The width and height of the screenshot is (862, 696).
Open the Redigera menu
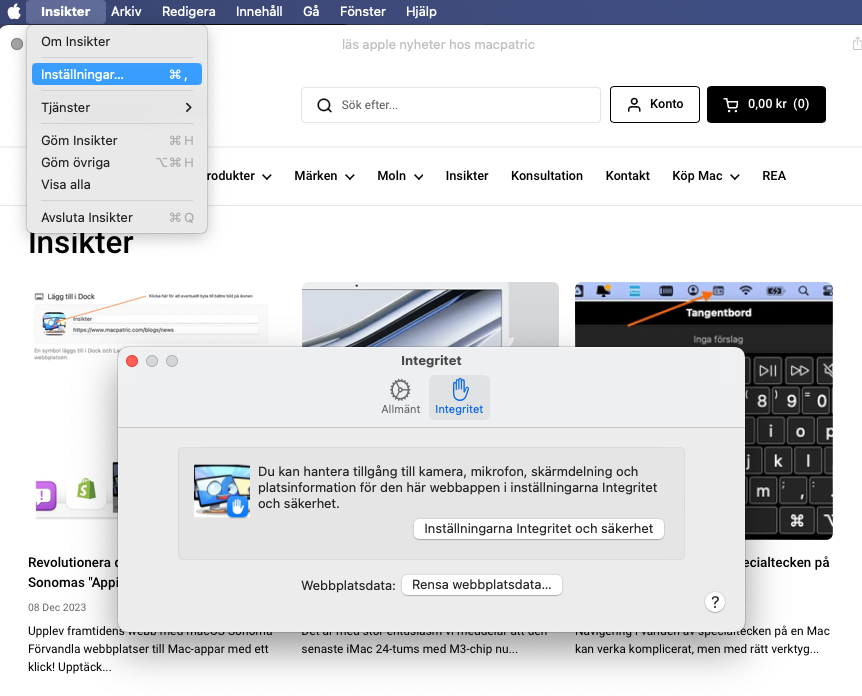189,11
